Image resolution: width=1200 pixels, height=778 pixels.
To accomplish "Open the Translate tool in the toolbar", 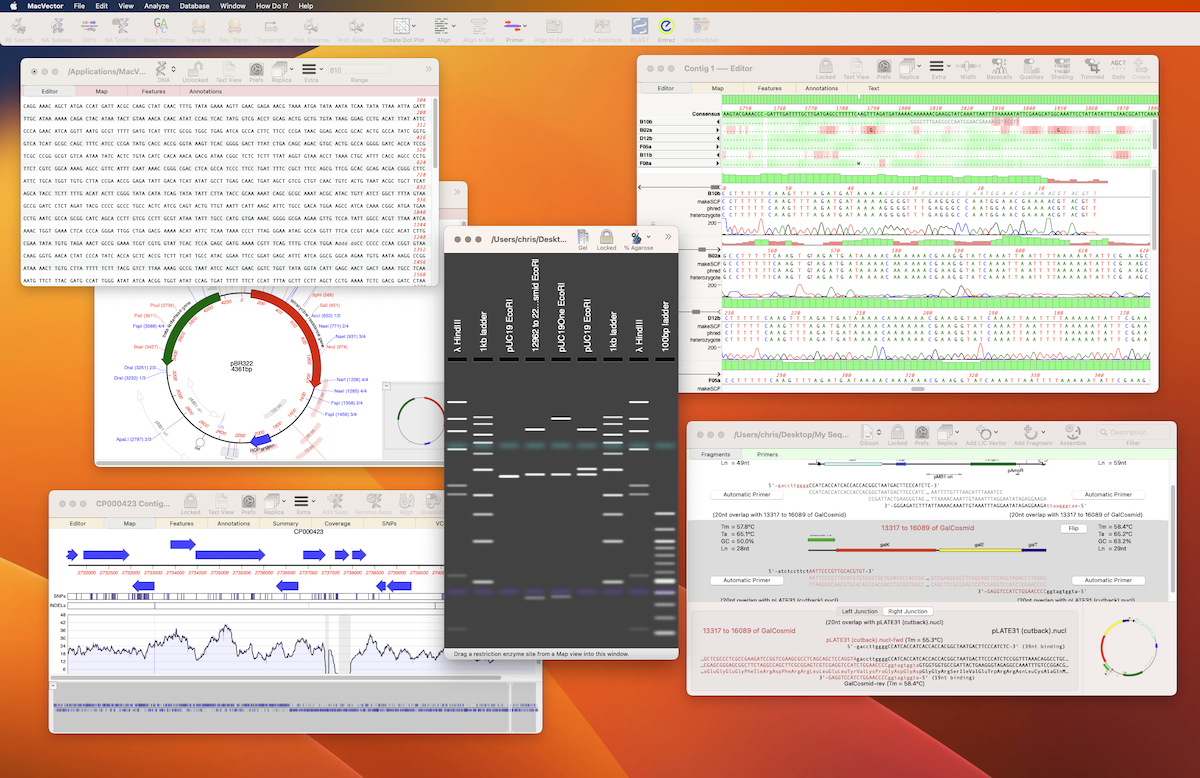I will coord(198,28).
